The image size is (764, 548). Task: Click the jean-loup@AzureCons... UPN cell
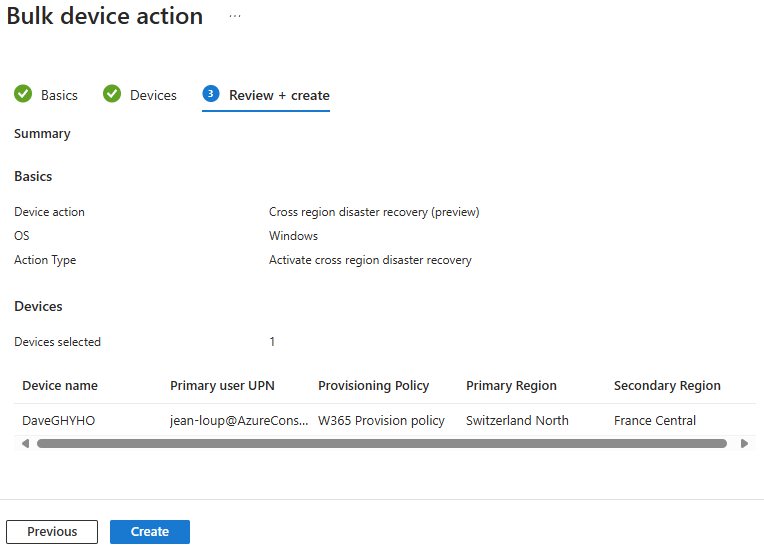(x=239, y=420)
